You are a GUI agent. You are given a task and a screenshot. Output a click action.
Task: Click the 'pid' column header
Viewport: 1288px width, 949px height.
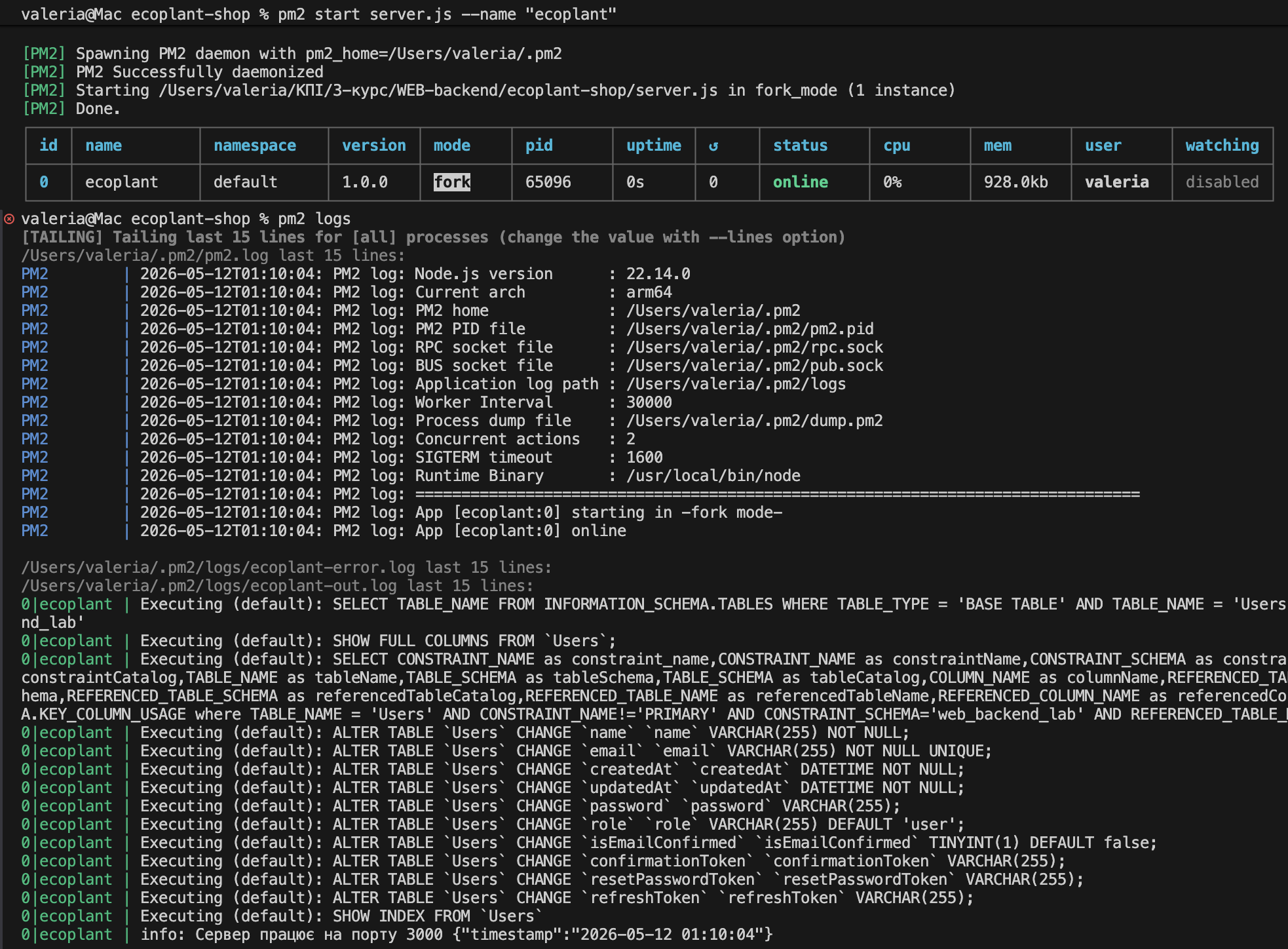coord(539,145)
